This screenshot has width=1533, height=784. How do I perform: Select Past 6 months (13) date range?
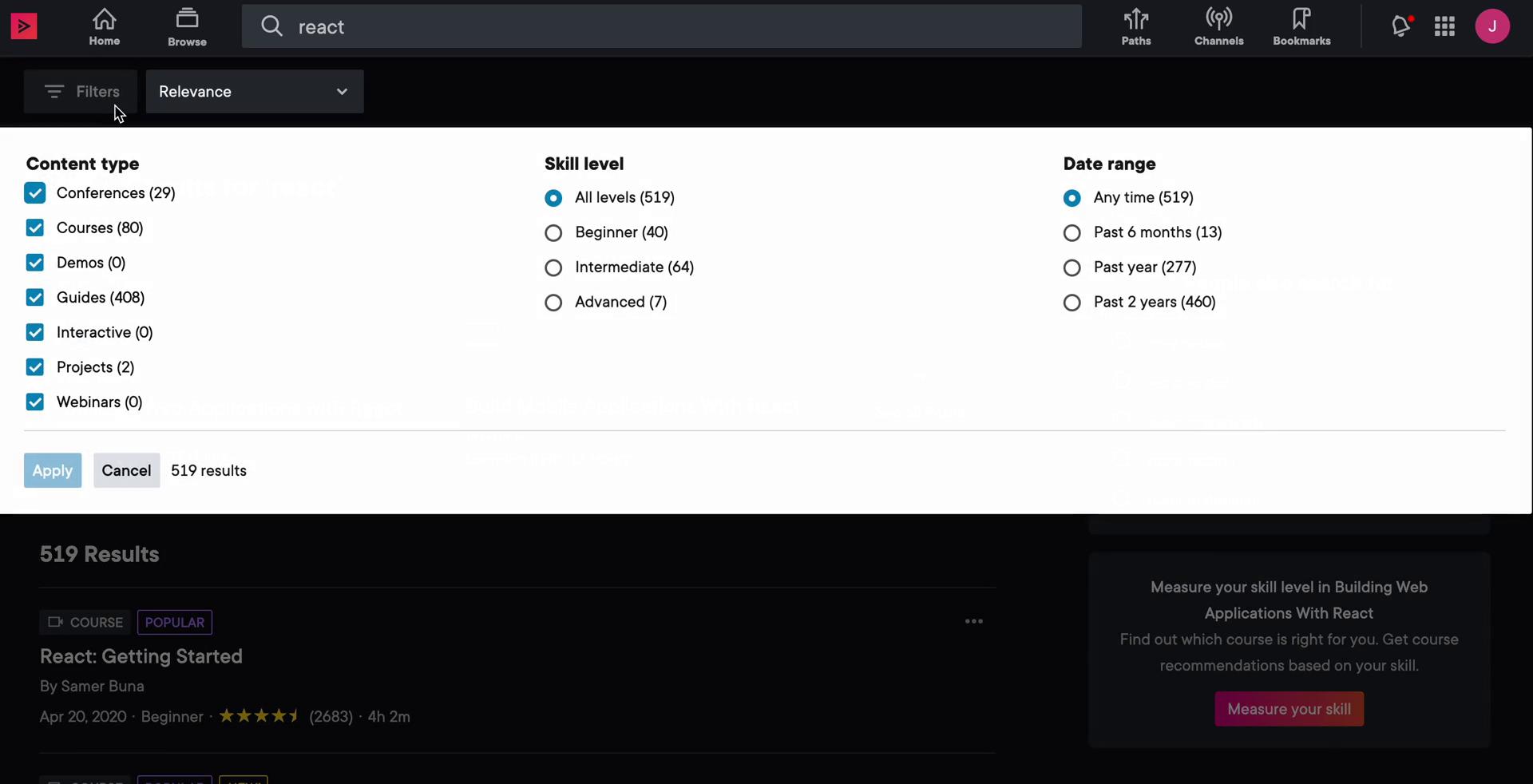pyautogui.click(x=1072, y=233)
